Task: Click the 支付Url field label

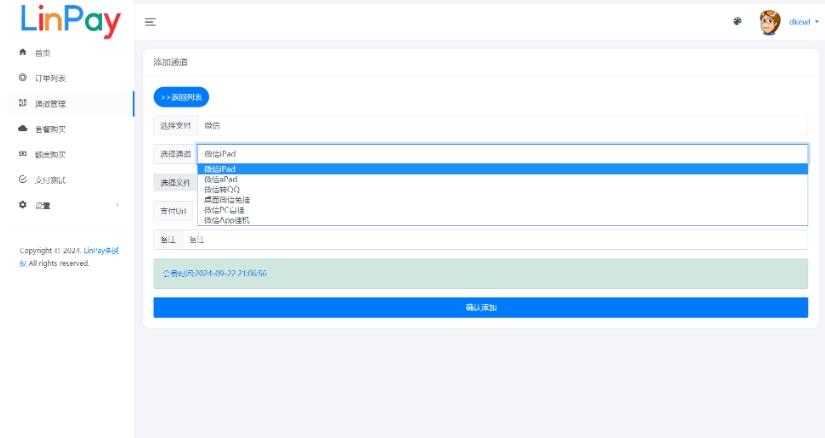Action: pos(173,211)
